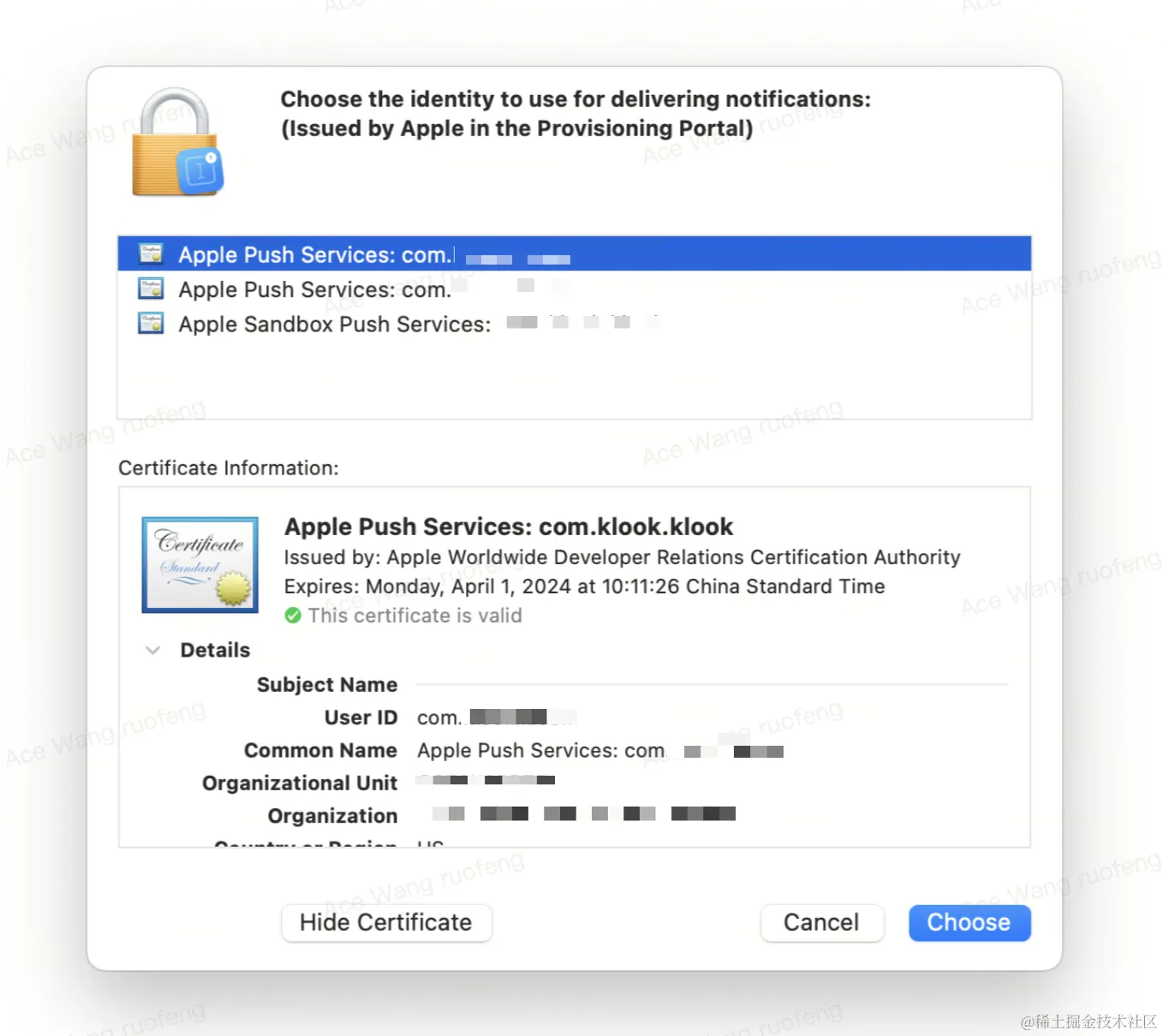Click the padlock icon at top left
The width and height of the screenshot is (1163, 1036).
point(177,142)
